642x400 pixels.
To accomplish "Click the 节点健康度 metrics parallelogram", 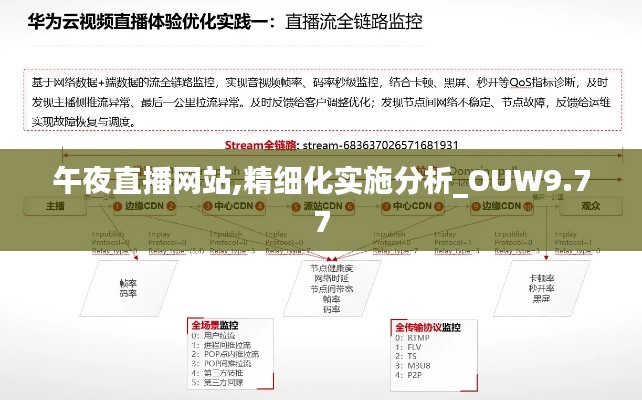I will click(x=331, y=285).
